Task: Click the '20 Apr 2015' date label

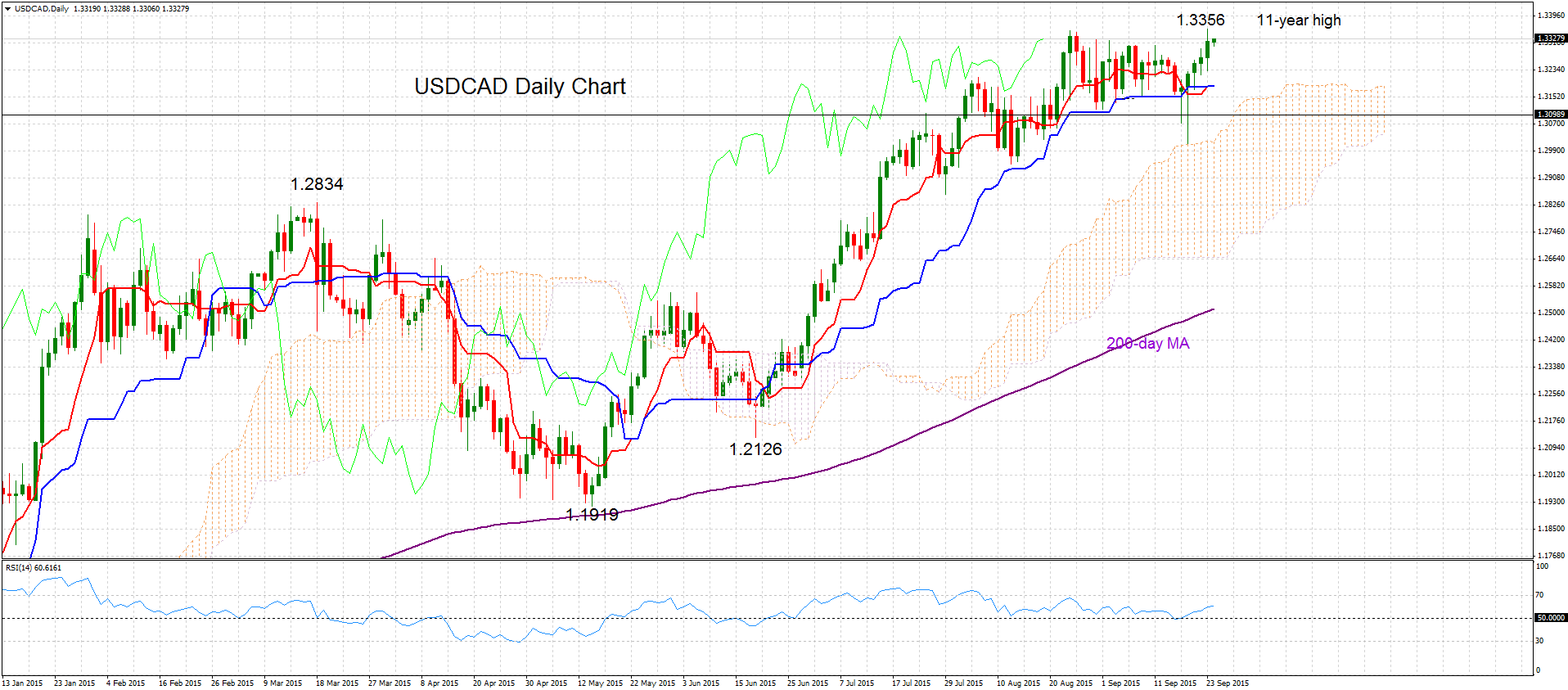Action: pos(494,683)
